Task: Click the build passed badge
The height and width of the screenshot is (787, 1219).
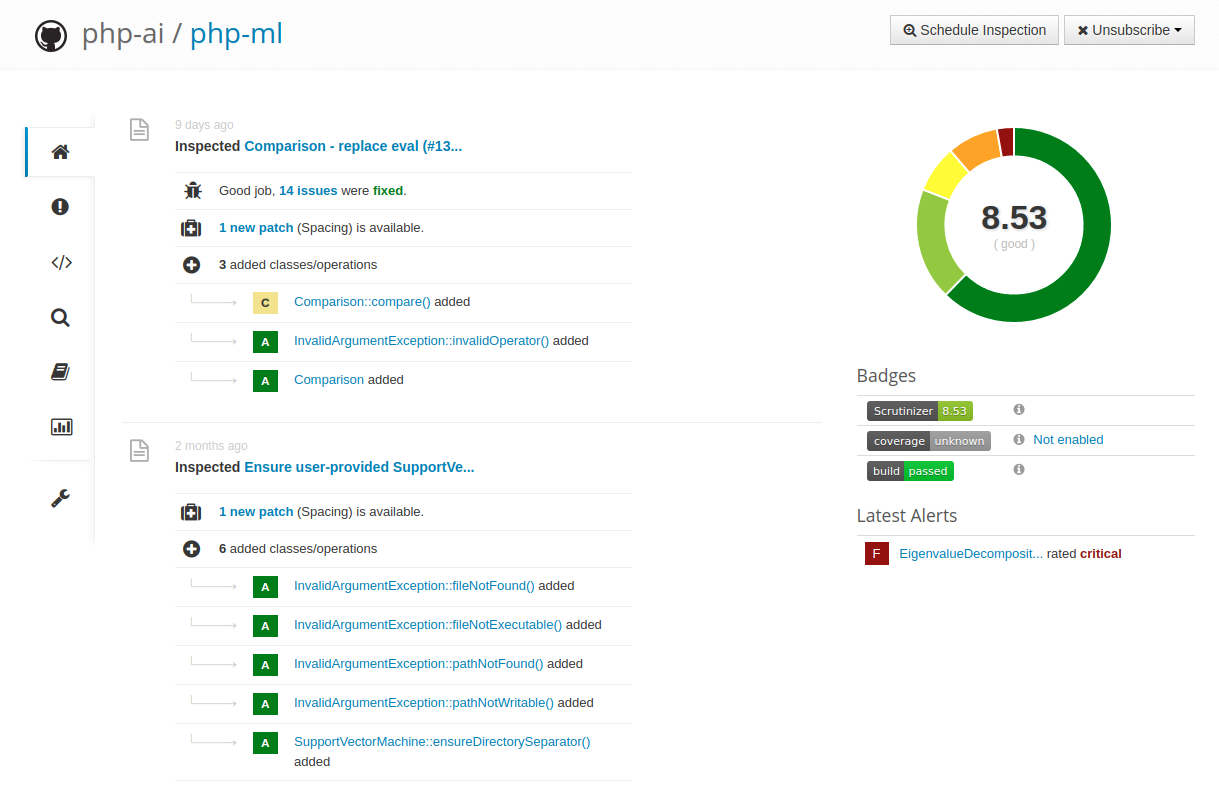Action: pyautogui.click(x=911, y=471)
